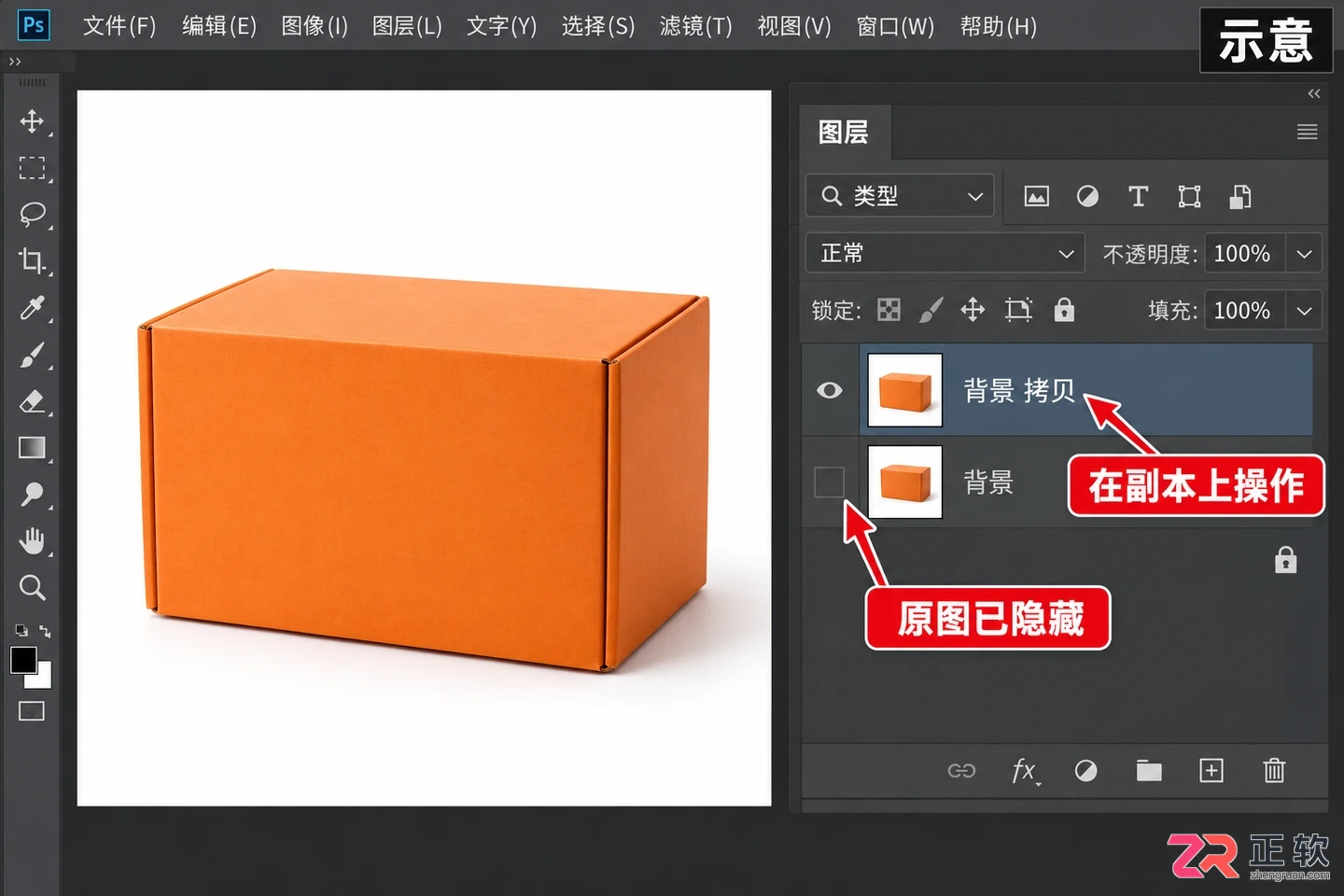This screenshot has height=896, width=1344.
Task: Expand the 填充 fill slider arrow
Action: tap(1304, 311)
